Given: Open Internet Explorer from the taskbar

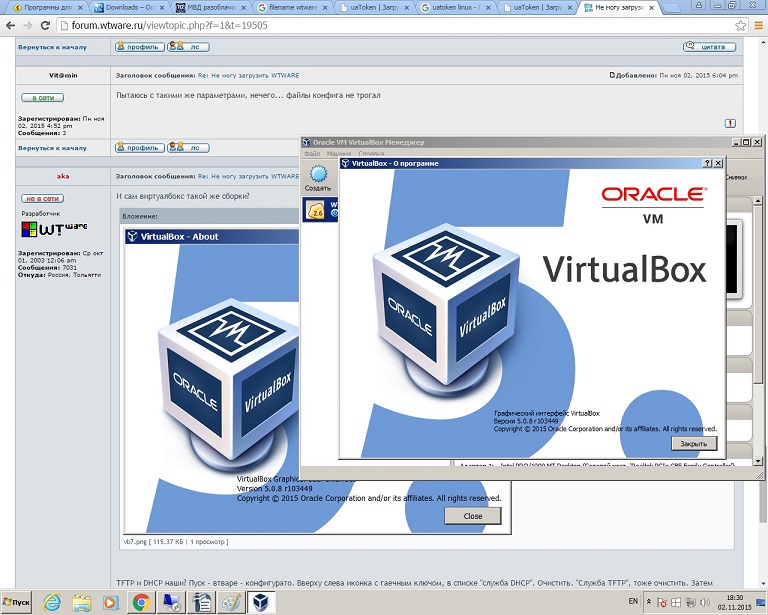Looking at the screenshot, I should click(51, 602).
